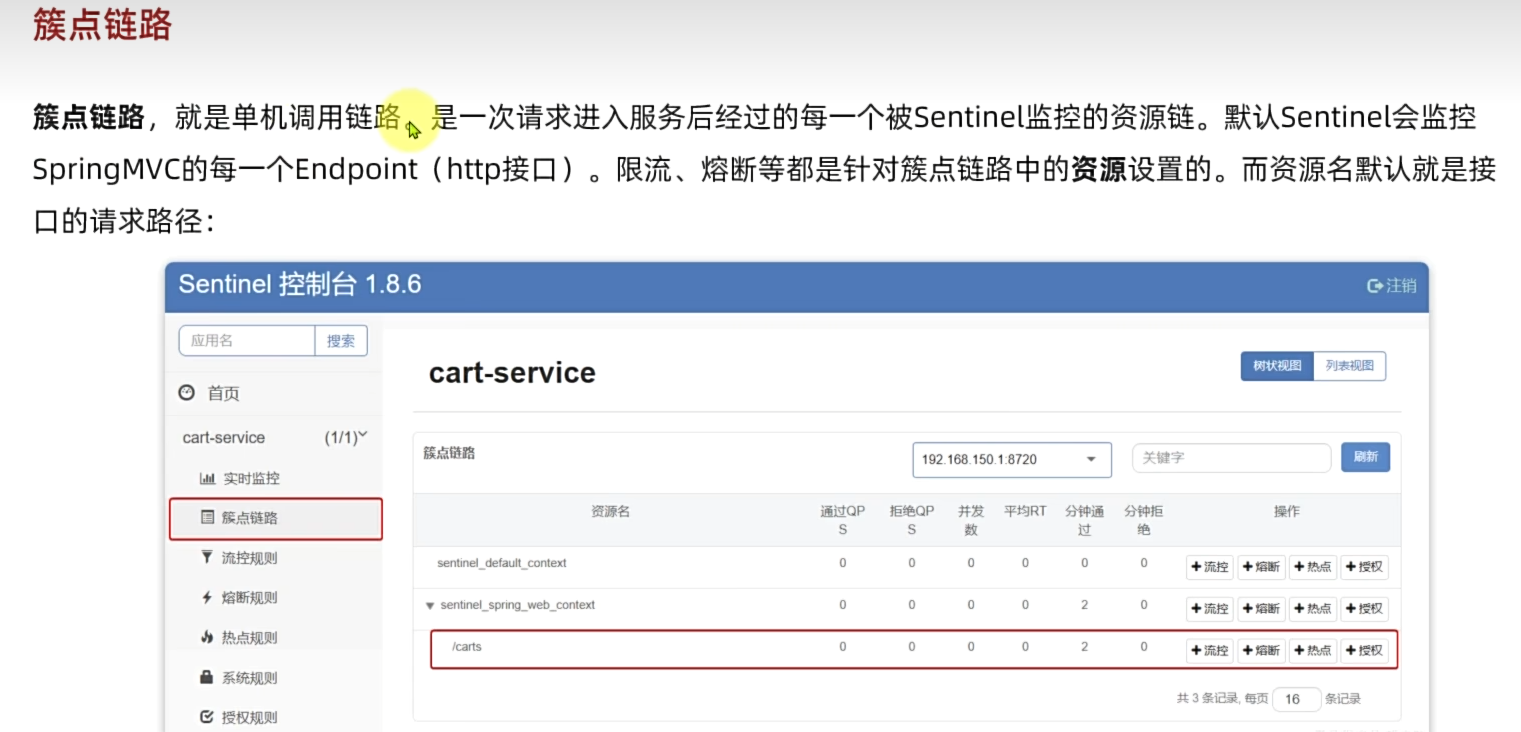Add 流控 rule for /carts
Screen dimensions: 1521x732
pos(1210,650)
